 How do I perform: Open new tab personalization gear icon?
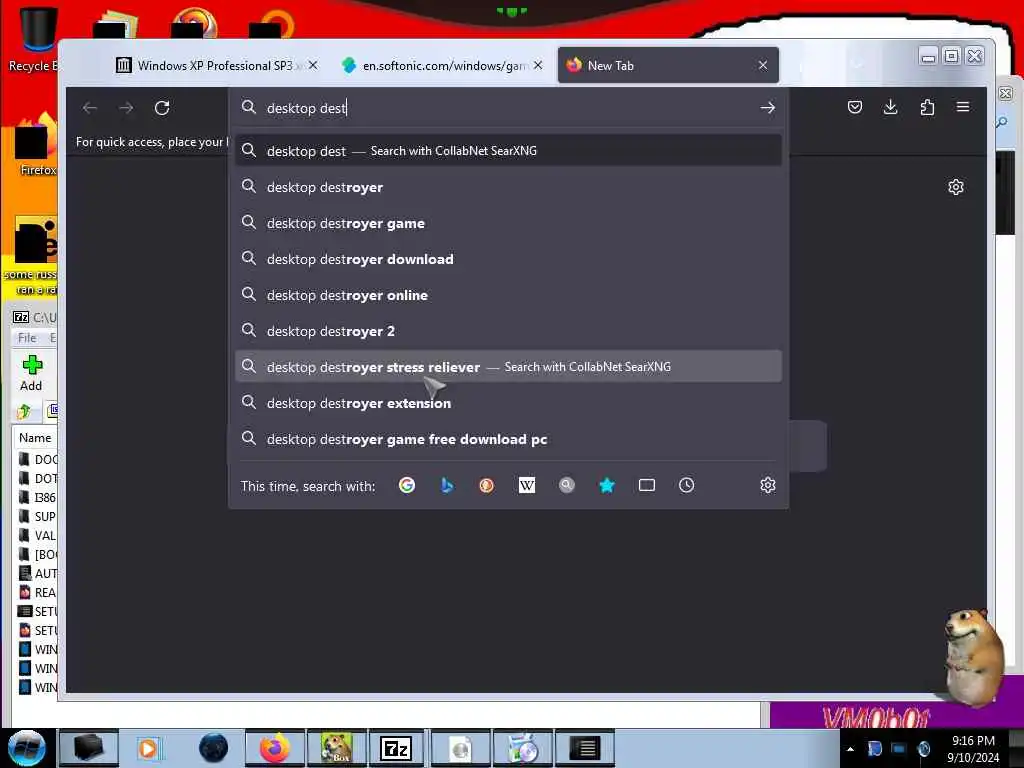click(955, 187)
